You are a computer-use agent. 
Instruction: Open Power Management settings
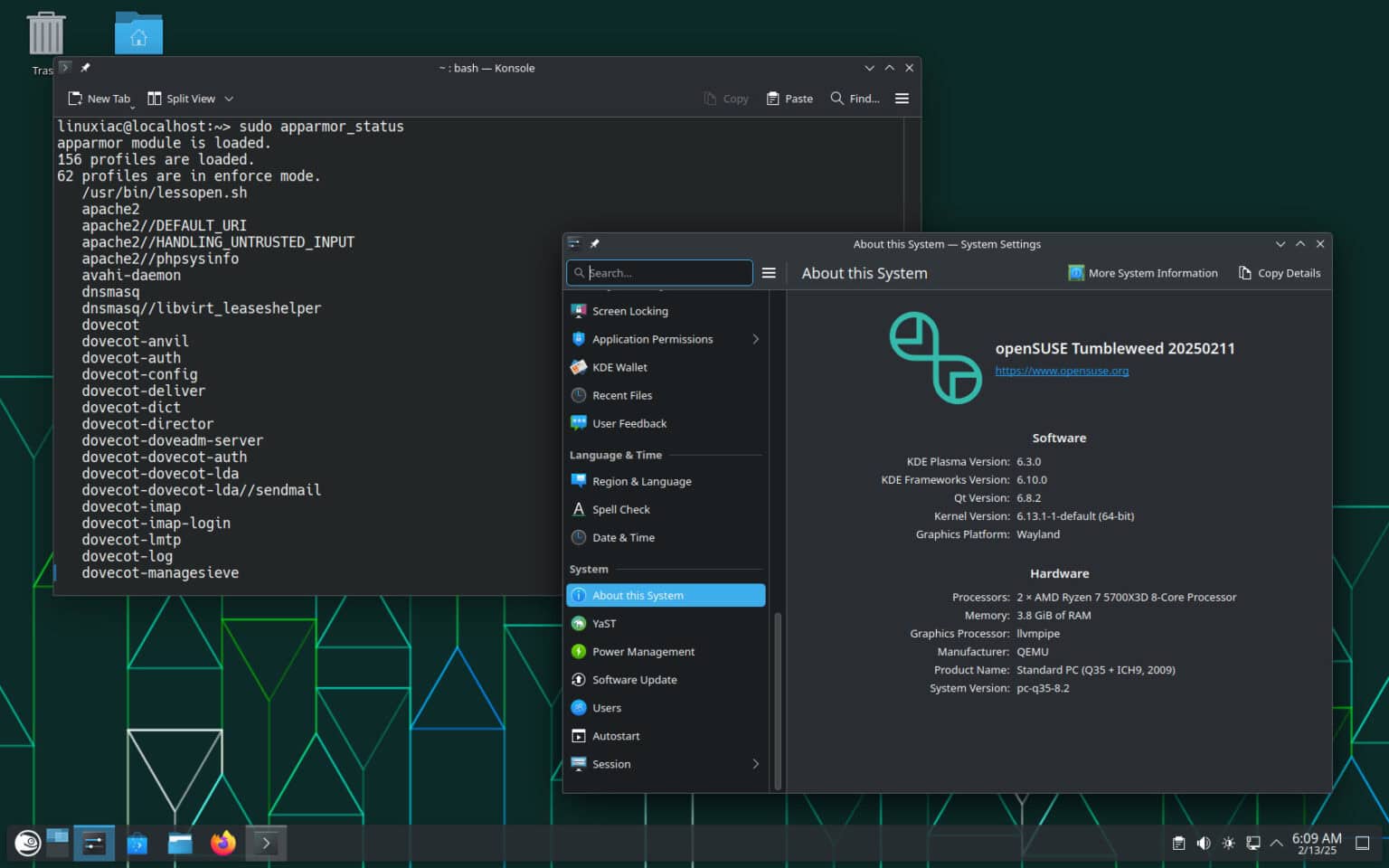643,651
